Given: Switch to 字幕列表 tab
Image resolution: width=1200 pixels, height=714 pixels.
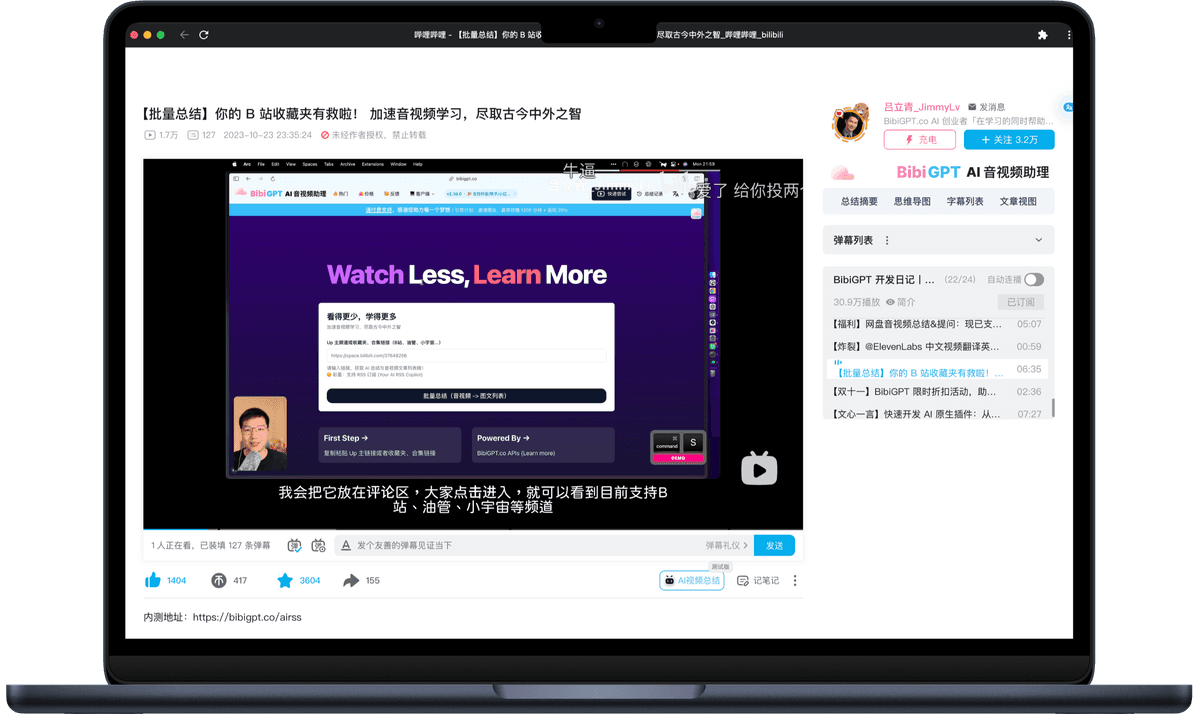Looking at the screenshot, I should (x=965, y=201).
